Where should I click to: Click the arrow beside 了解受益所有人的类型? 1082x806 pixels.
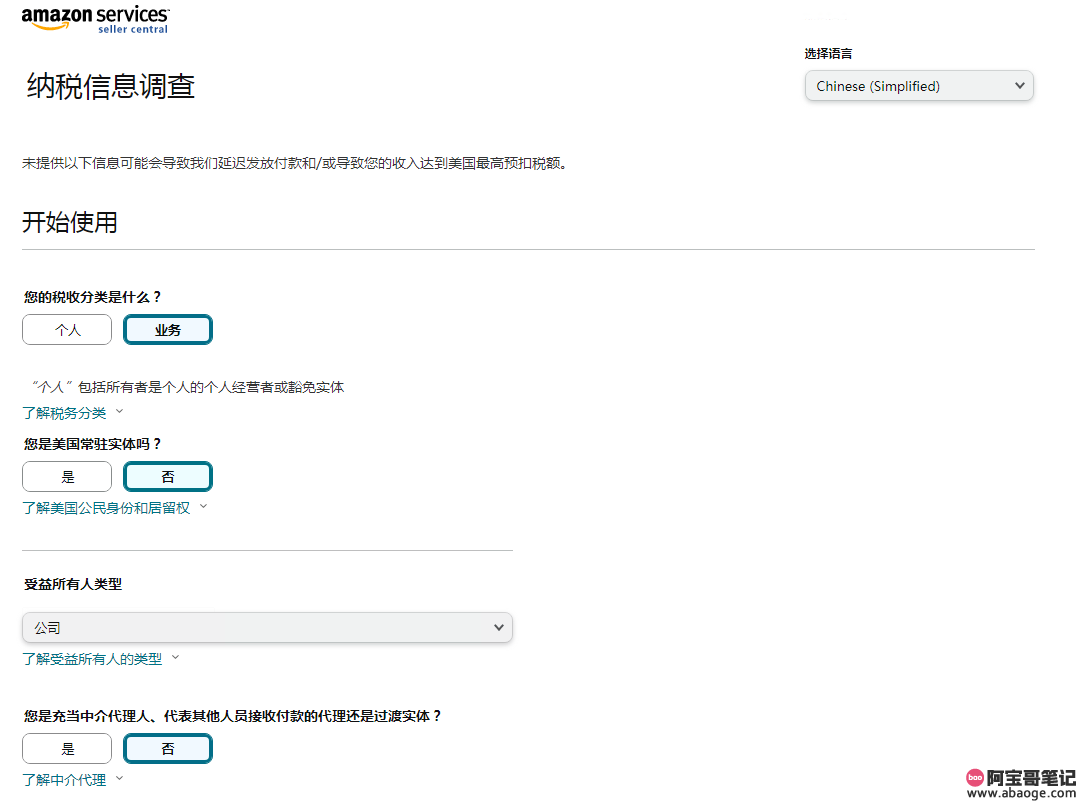coord(176,658)
